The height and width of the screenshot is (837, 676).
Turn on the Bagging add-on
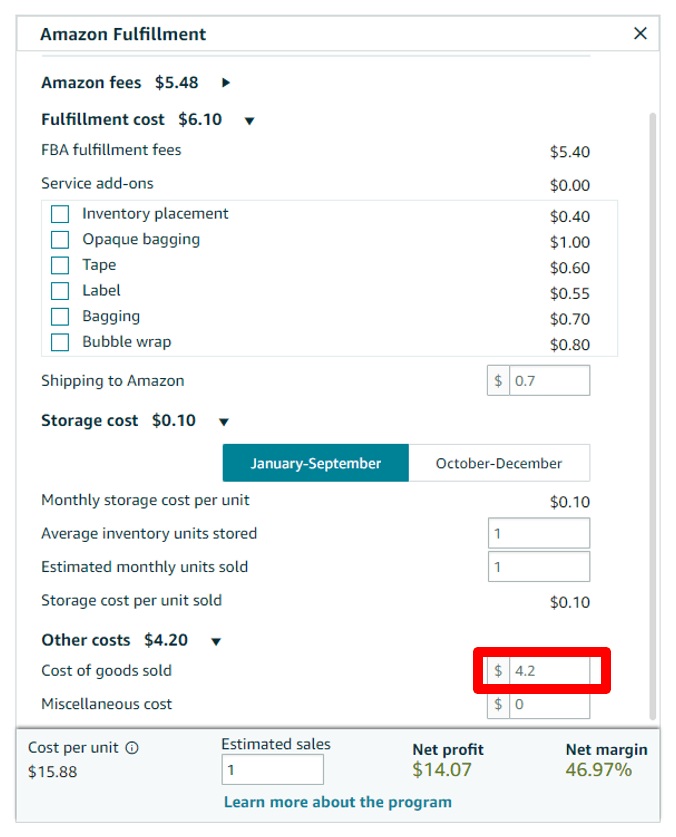tap(61, 317)
